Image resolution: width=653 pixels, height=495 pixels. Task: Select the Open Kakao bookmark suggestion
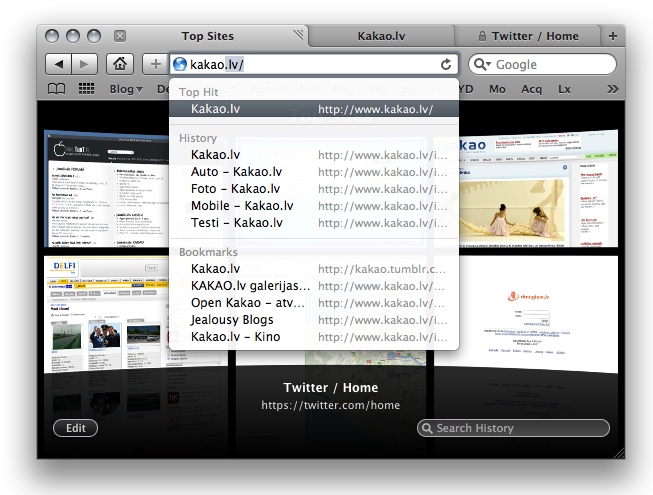(x=314, y=303)
